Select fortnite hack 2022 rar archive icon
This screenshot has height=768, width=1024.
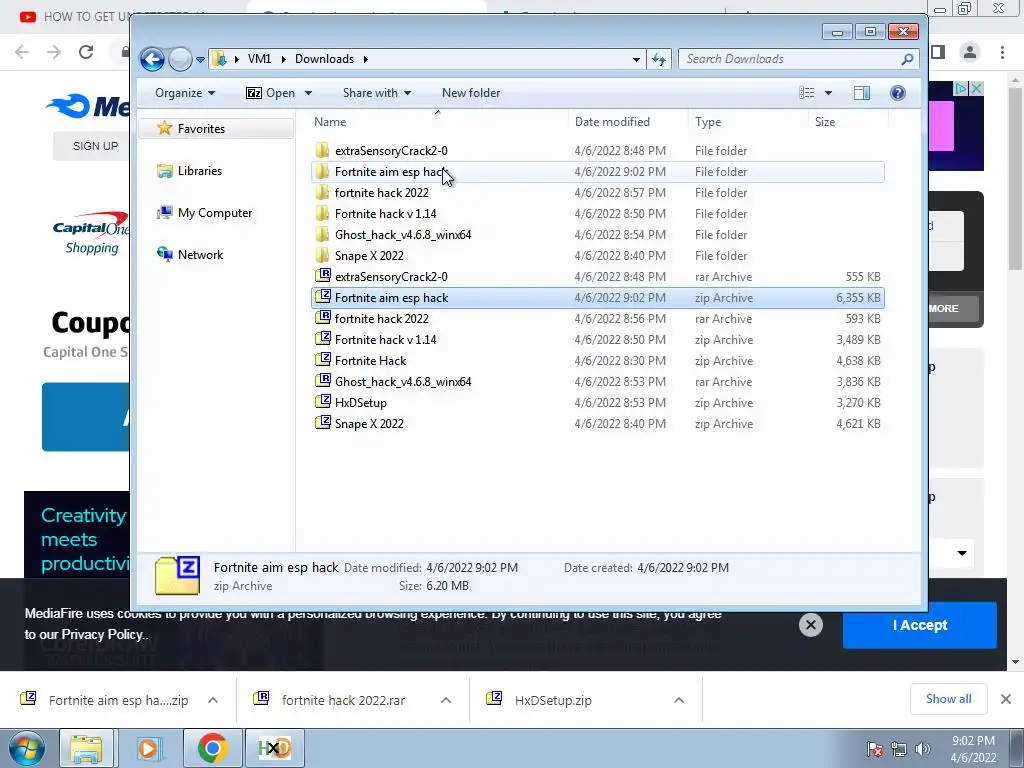(323, 318)
